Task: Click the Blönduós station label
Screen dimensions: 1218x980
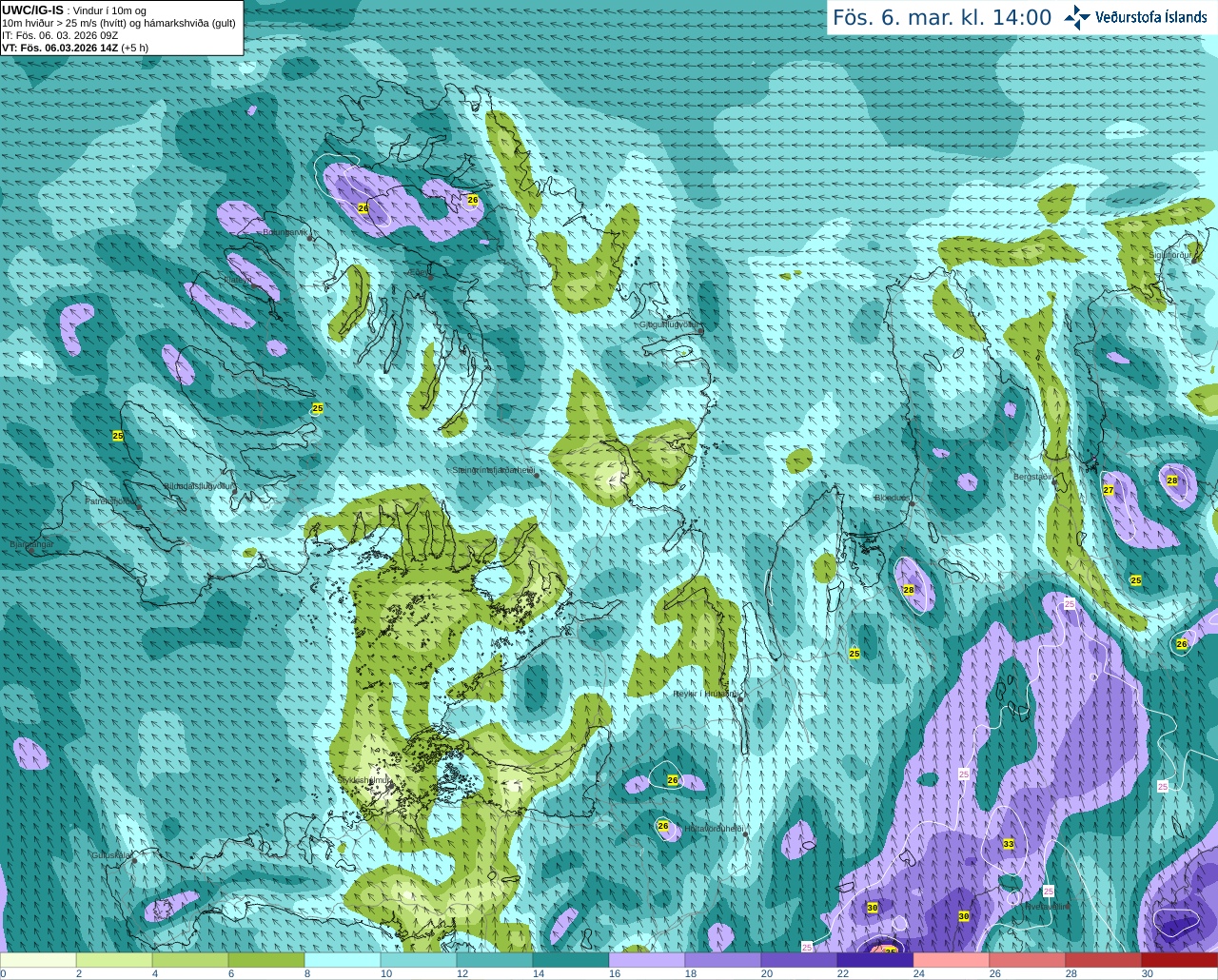Action: (x=893, y=498)
